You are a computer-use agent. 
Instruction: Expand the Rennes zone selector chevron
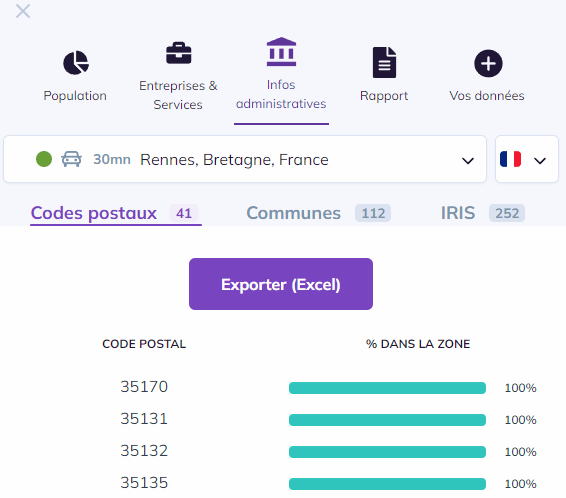pyautogui.click(x=468, y=161)
